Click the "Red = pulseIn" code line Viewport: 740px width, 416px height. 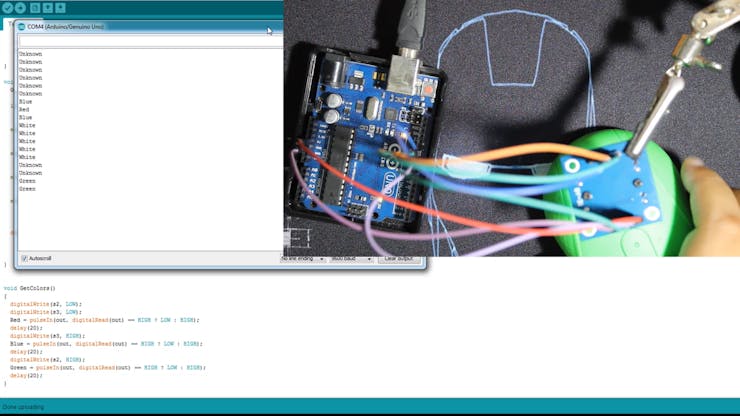click(x=105, y=320)
